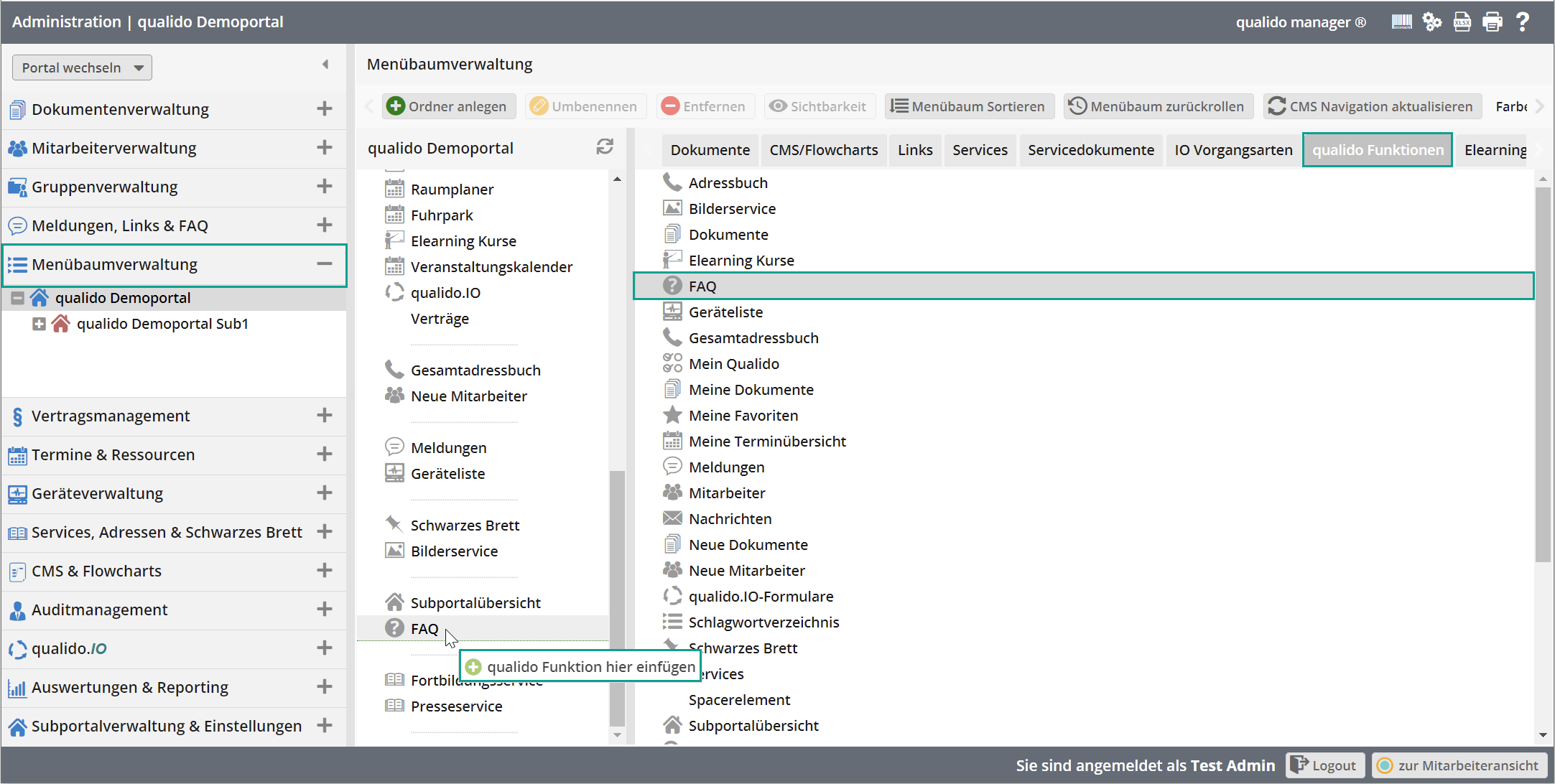Switch to the Servicedokumente tab
This screenshot has height=784, width=1555.
[1091, 150]
